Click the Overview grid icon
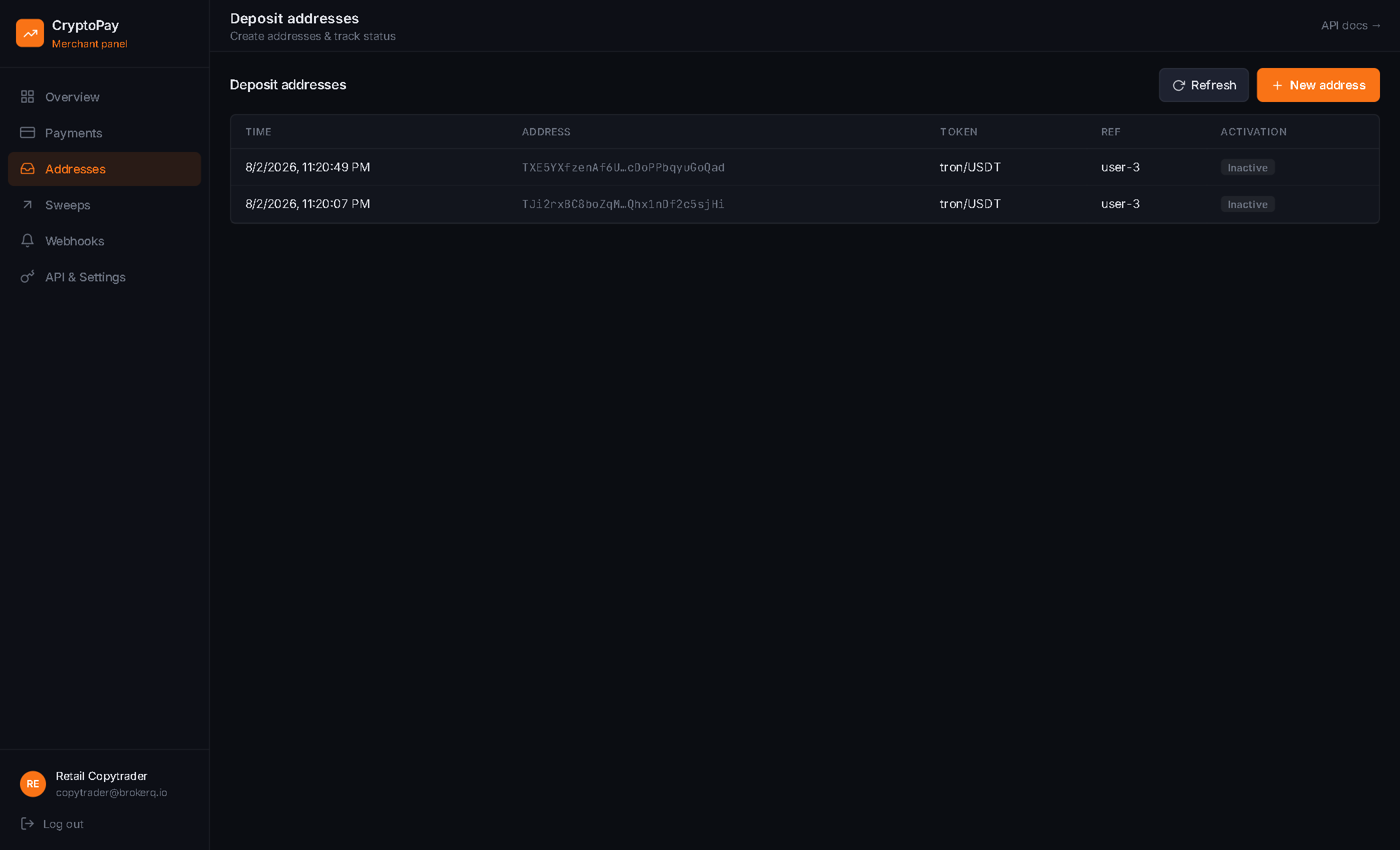Screen dimensions: 1400x850 tap(27, 97)
